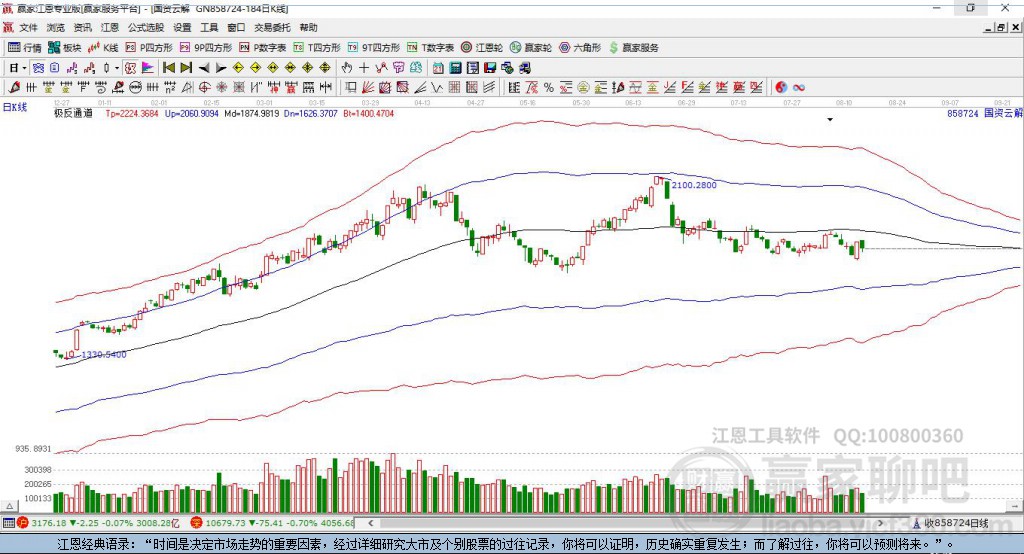Open the 浏览 menu
Image resolution: width=1024 pixels, height=554 pixels.
point(56,27)
